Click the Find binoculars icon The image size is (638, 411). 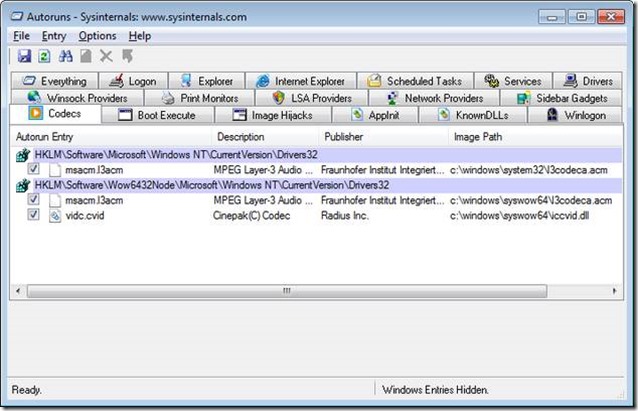click(65, 56)
